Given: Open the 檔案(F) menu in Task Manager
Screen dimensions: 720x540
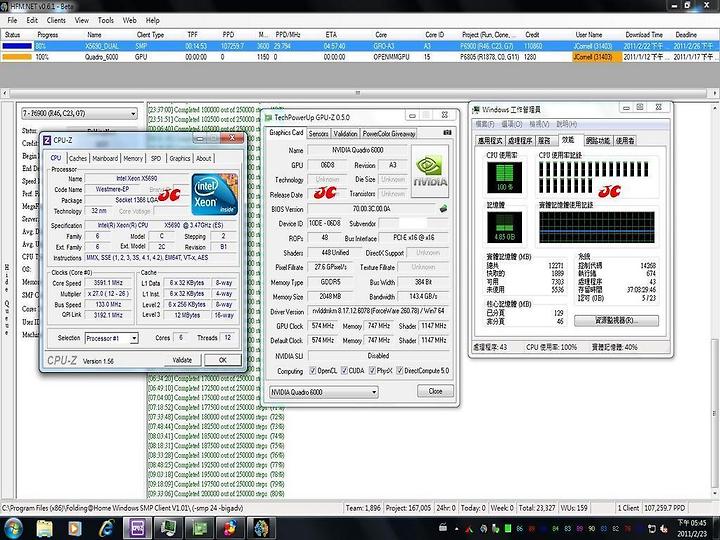Looking at the screenshot, I should (x=485, y=124).
